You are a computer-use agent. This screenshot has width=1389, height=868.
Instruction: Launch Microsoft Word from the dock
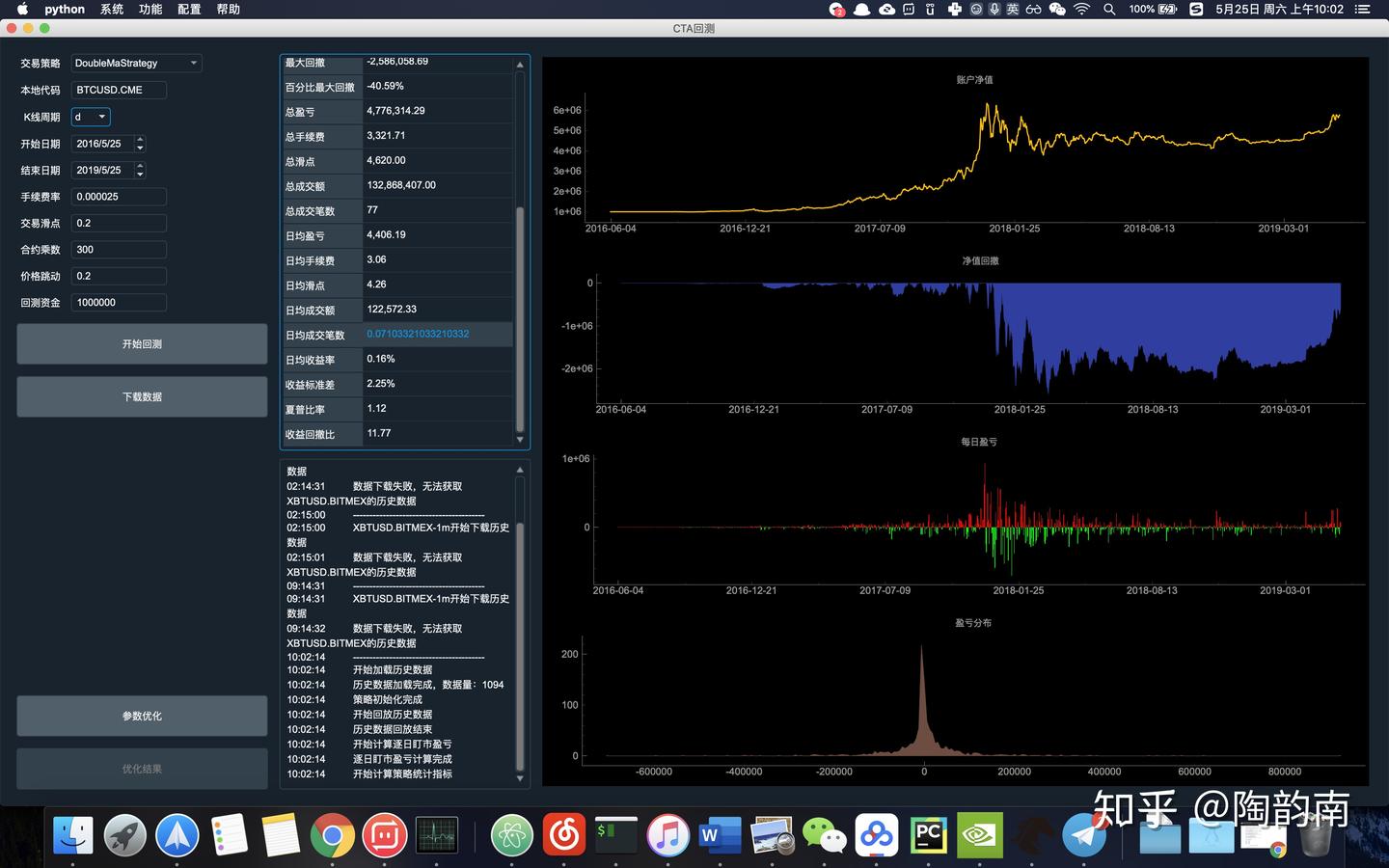721,835
